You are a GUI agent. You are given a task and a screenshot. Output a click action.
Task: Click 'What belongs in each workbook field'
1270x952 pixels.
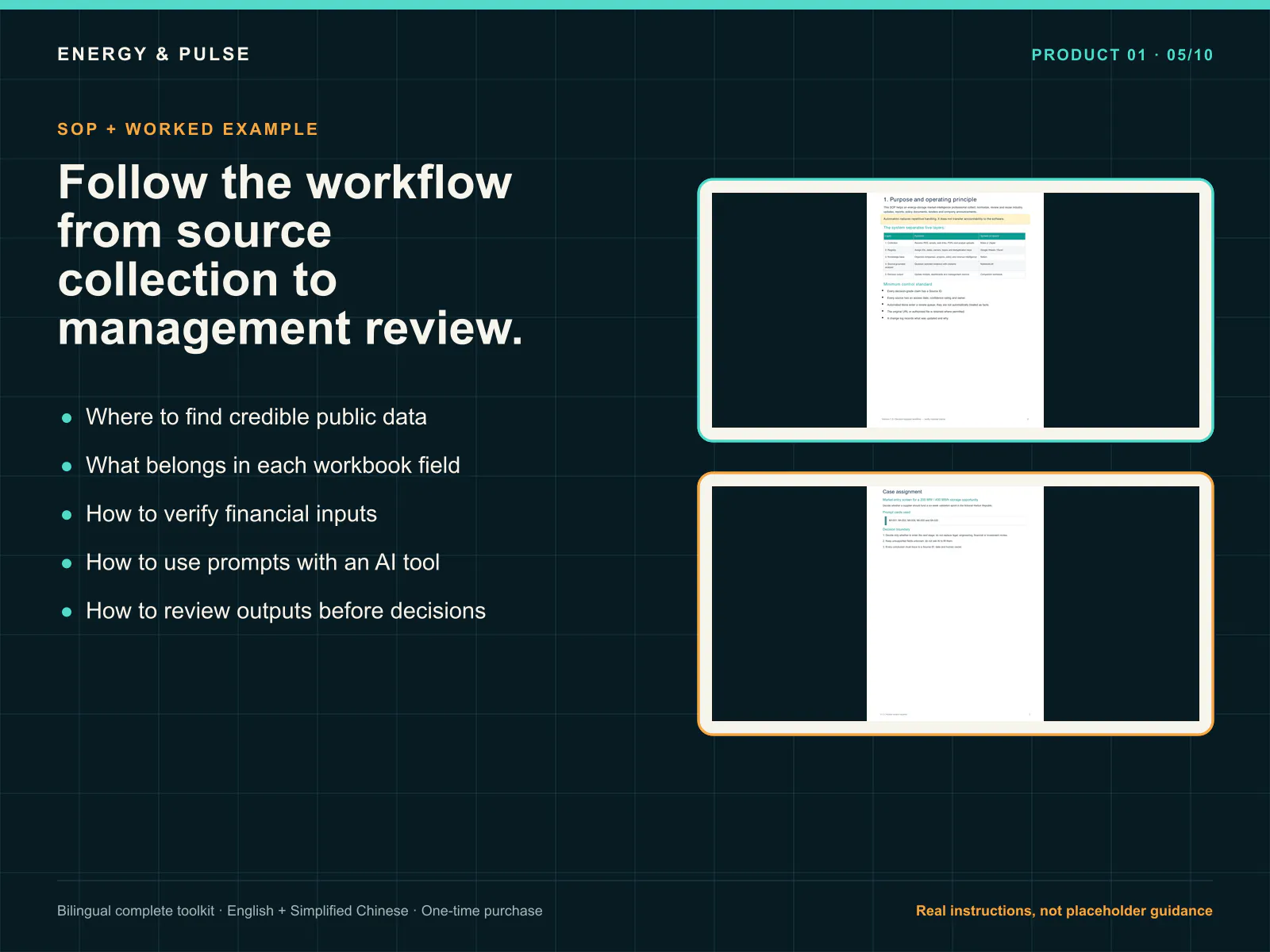[x=272, y=465]
